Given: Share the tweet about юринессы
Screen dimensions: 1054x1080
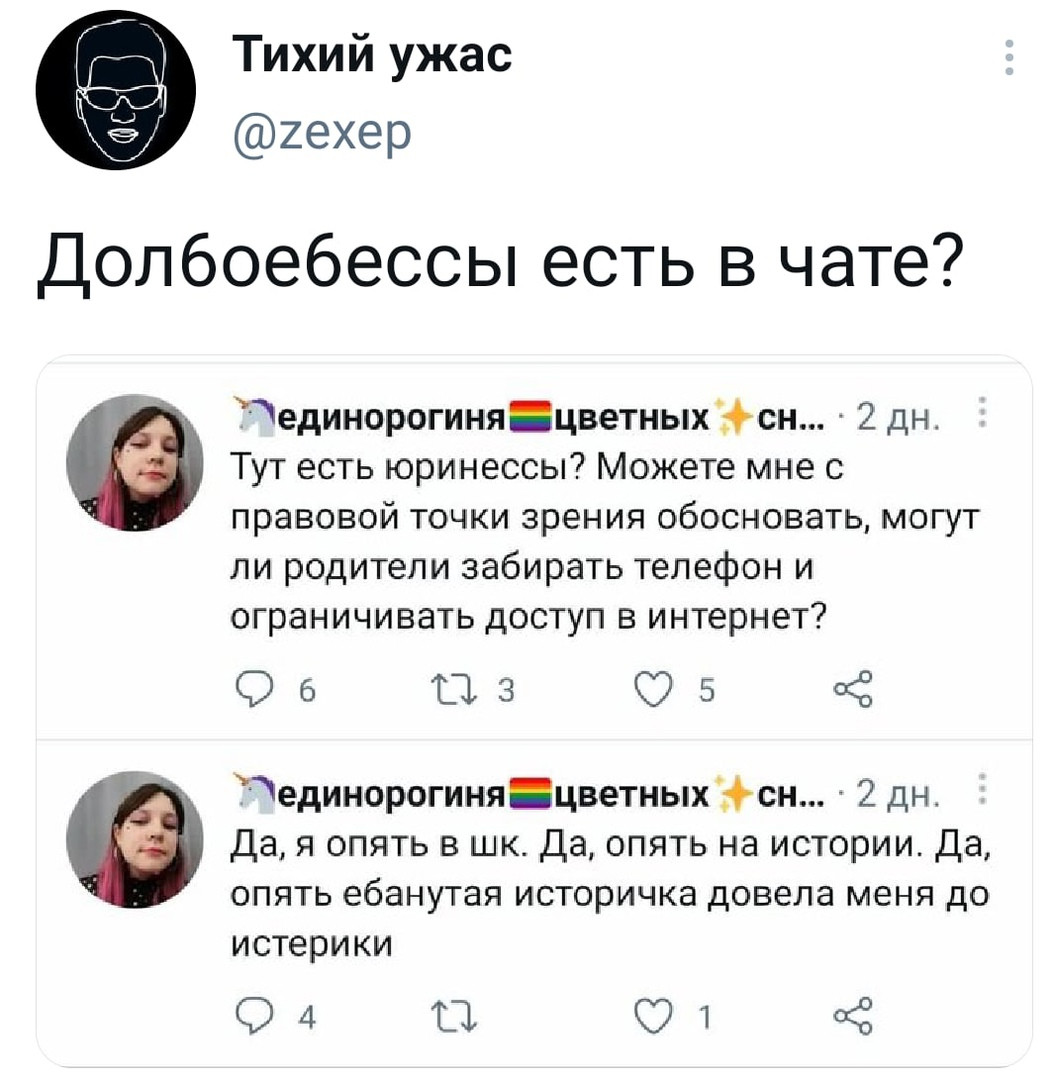Looking at the screenshot, I should [x=853, y=689].
